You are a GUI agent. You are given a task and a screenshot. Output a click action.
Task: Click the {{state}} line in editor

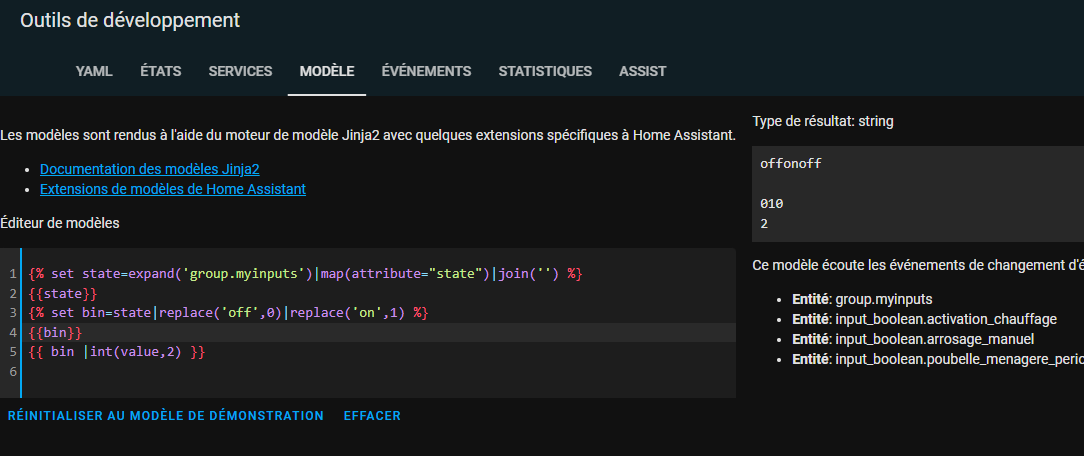tap(64, 293)
